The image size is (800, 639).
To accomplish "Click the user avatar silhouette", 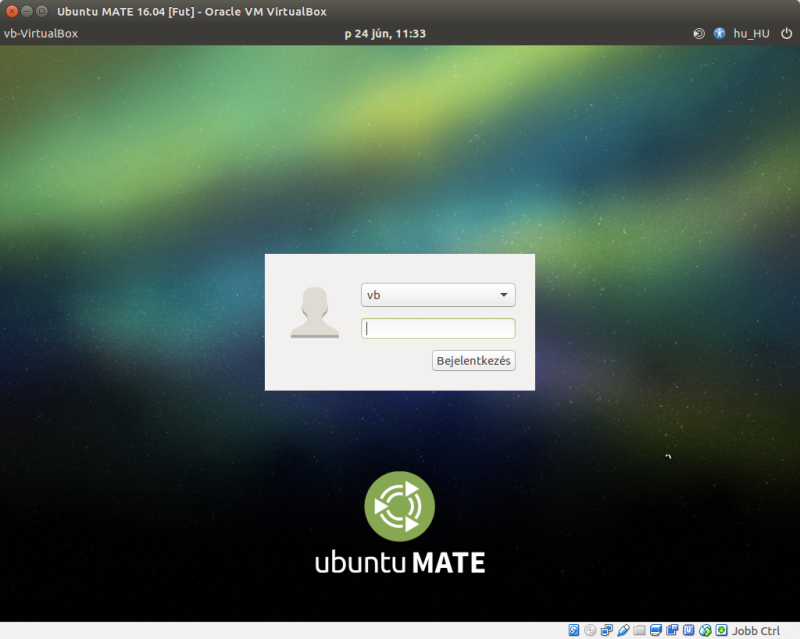I will 315,312.
